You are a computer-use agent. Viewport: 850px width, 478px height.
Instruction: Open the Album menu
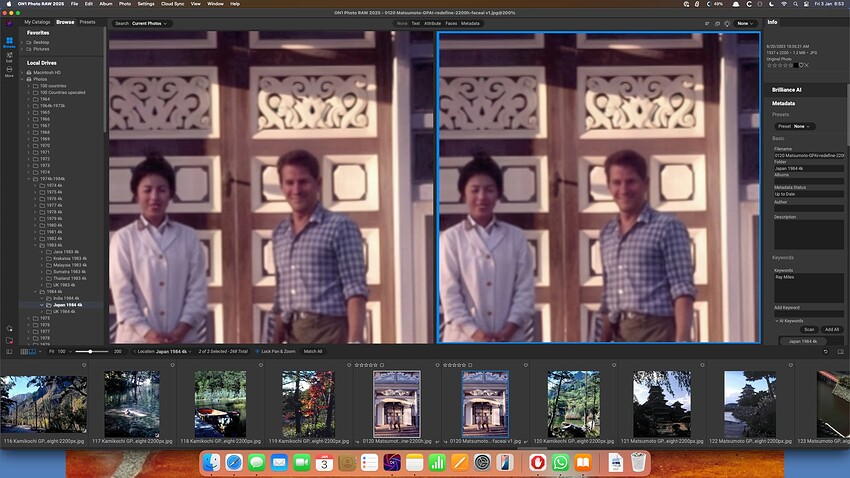(x=106, y=4)
